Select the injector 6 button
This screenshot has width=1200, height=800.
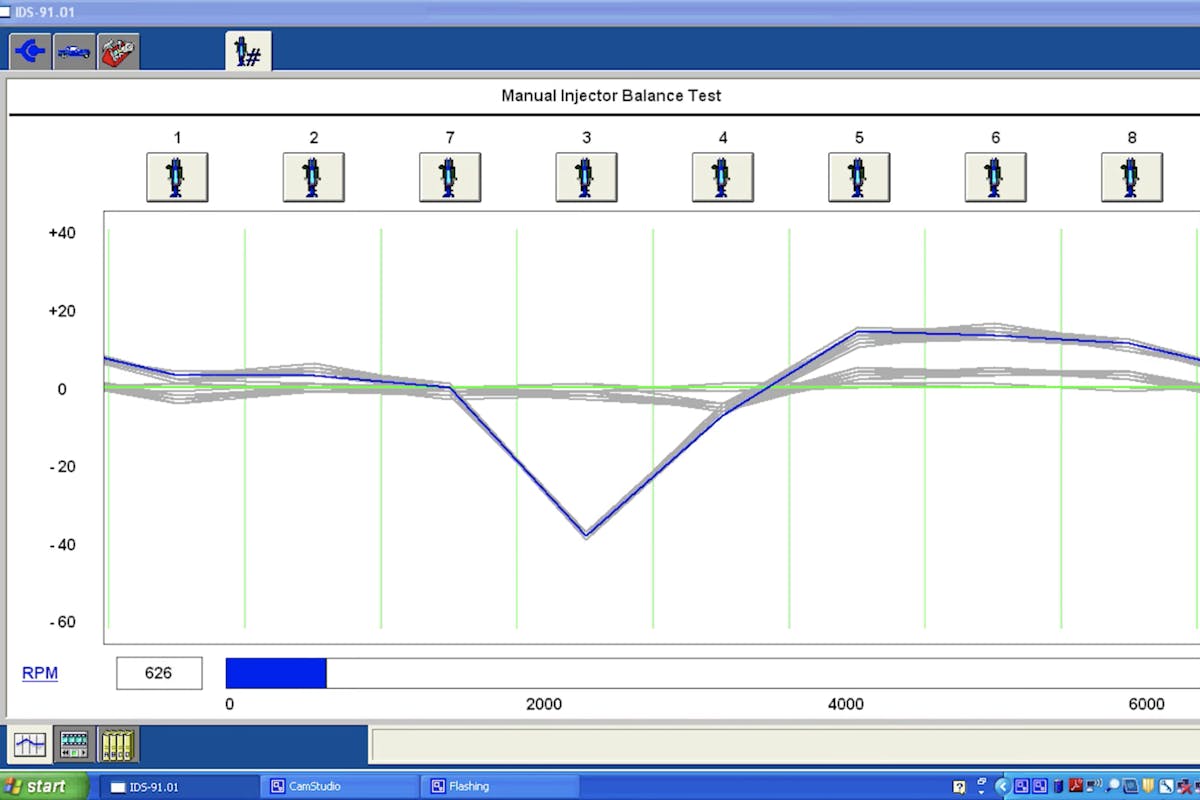pos(995,177)
